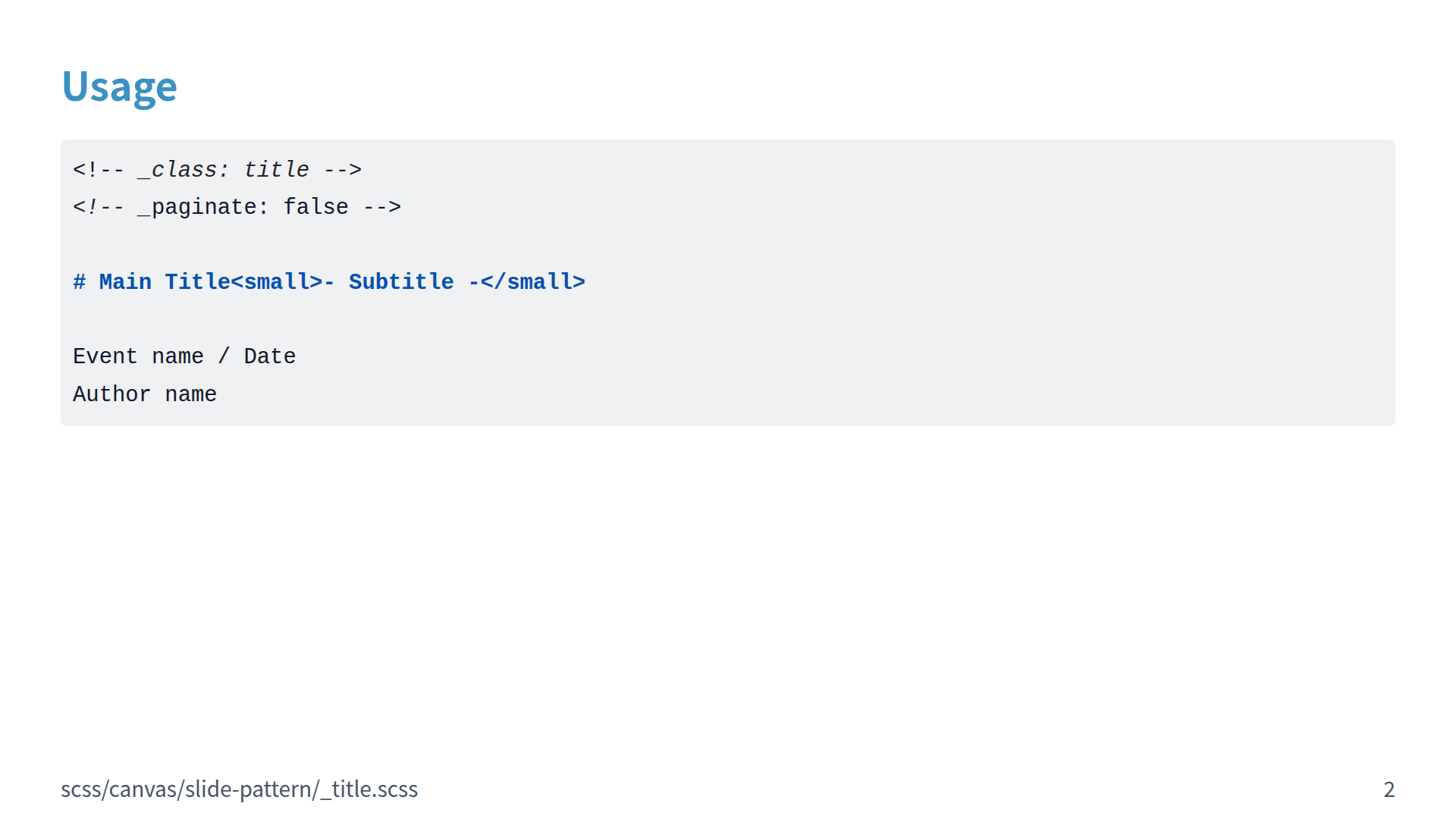Click the word "_class:" in the code block
The image size is (1456, 819).
183,170
